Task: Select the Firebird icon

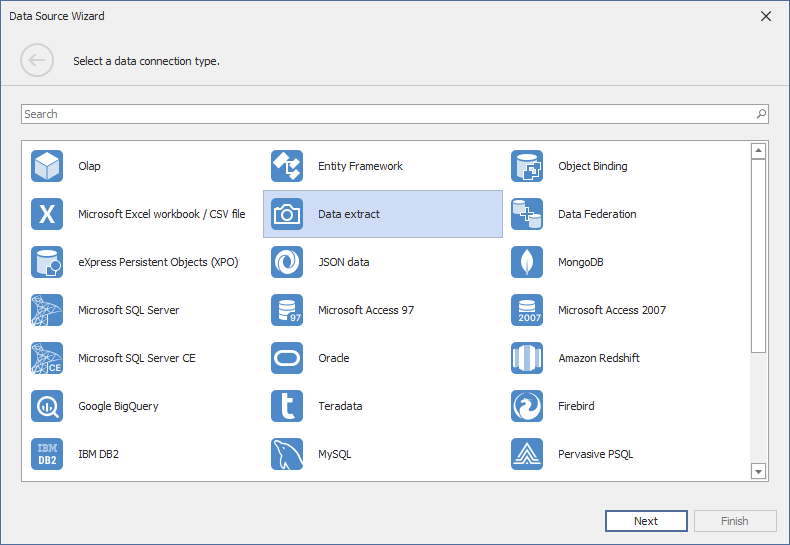Action: click(x=526, y=406)
